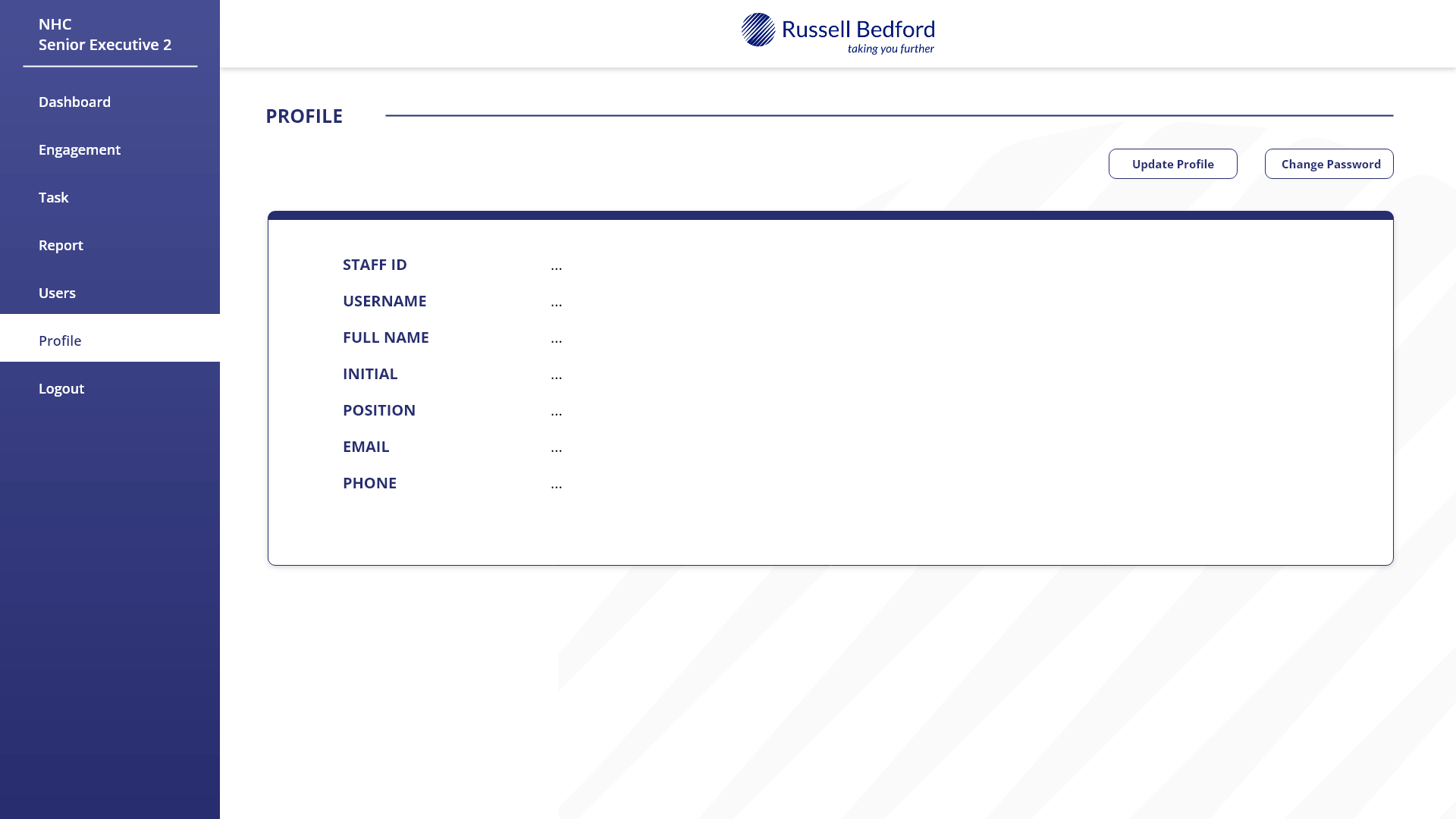Open the Users management page
Image resolution: width=1456 pixels, height=819 pixels.
point(57,293)
